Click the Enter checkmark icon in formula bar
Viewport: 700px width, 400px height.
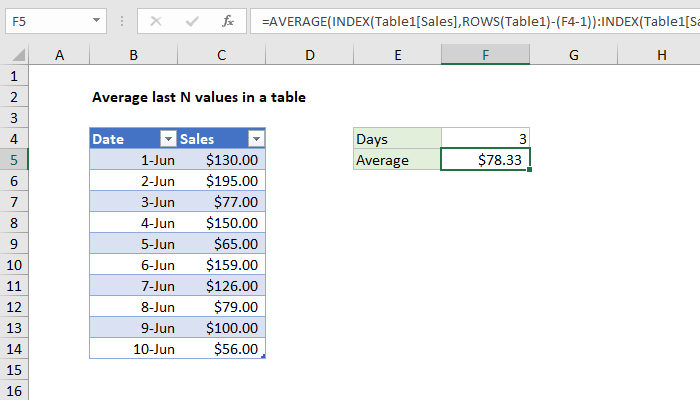click(x=191, y=19)
